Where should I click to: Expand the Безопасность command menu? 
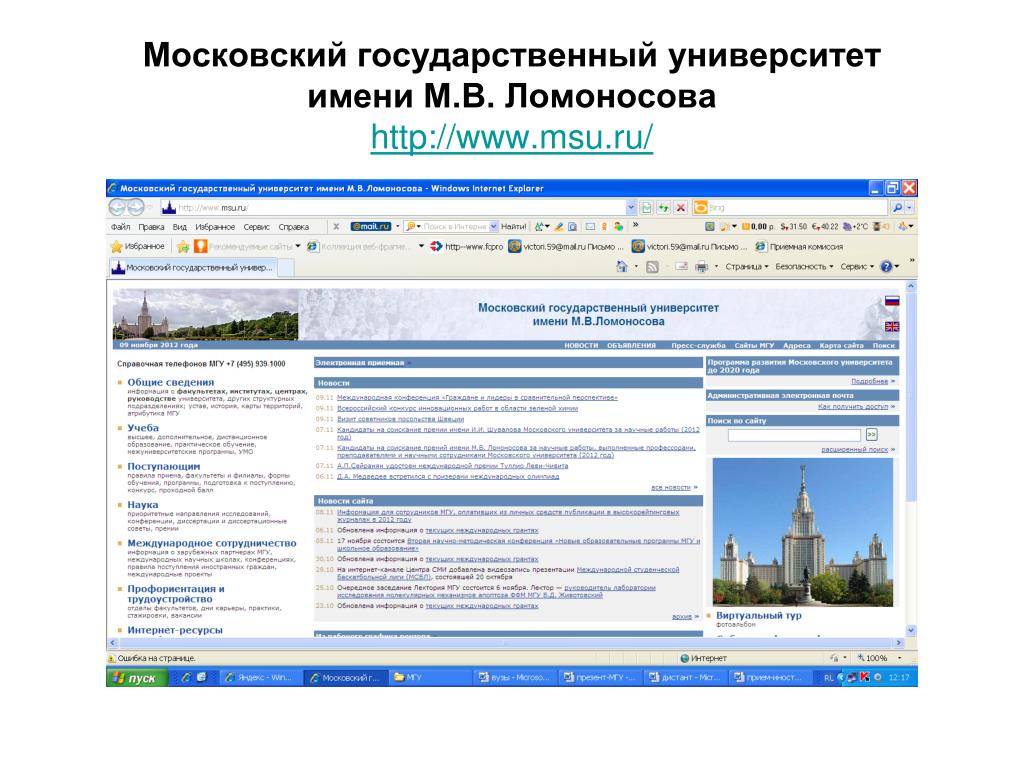[804, 266]
